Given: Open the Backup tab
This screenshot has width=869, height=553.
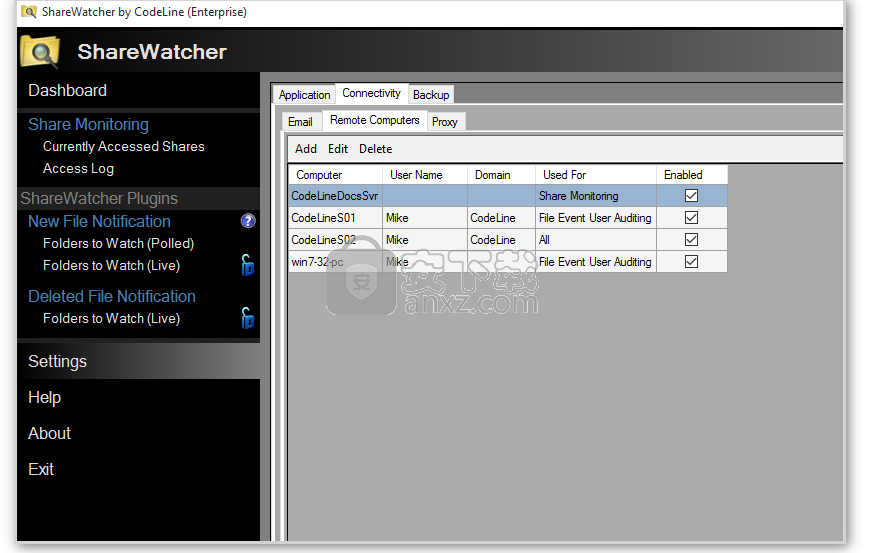Looking at the screenshot, I should (x=431, y=95).
